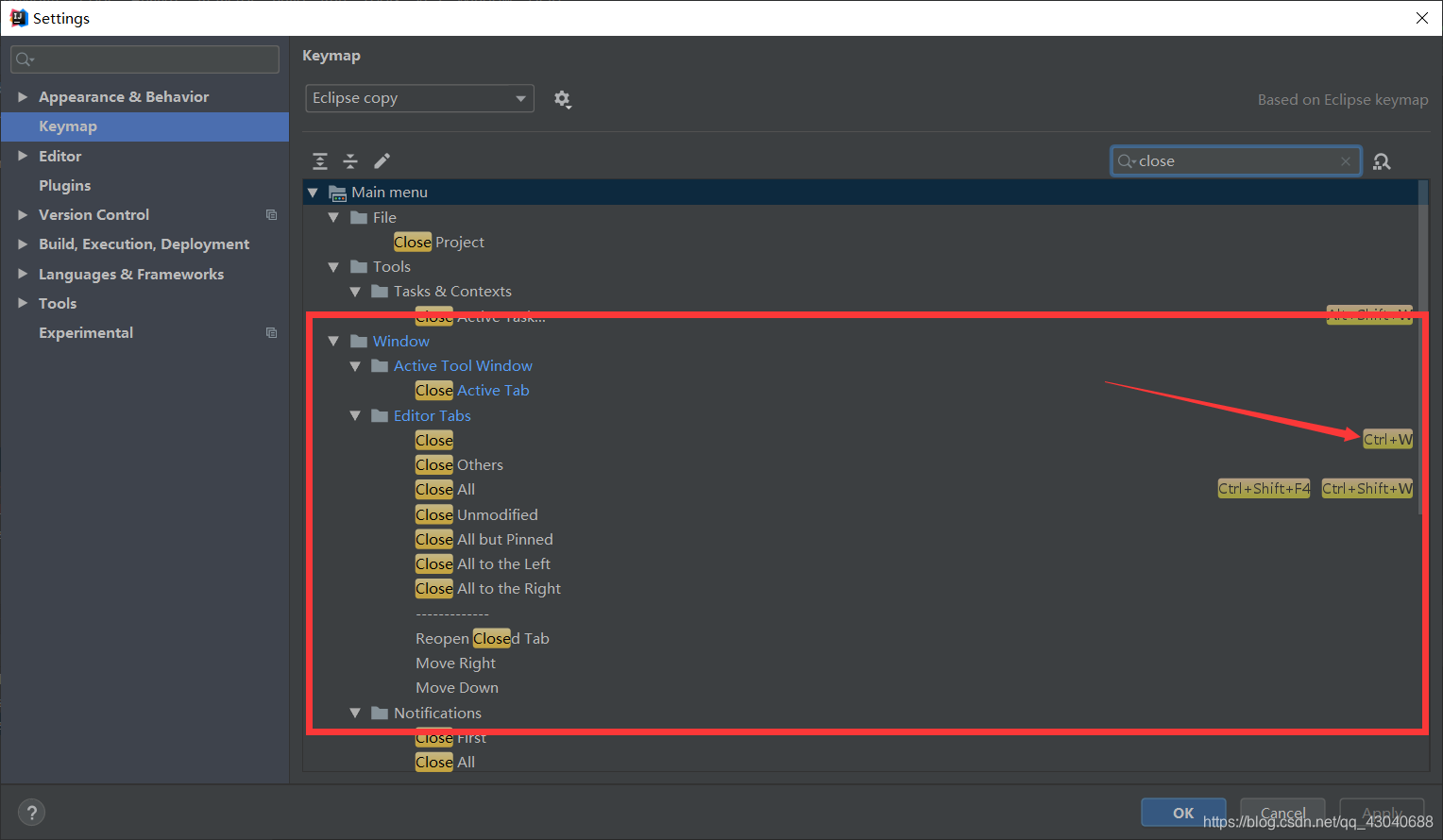Image resolution: width=1443 pixels, height=840 pixels.
Task: Click the Tasks & Contexts folder icon
Action: click(x=380, y=292)
